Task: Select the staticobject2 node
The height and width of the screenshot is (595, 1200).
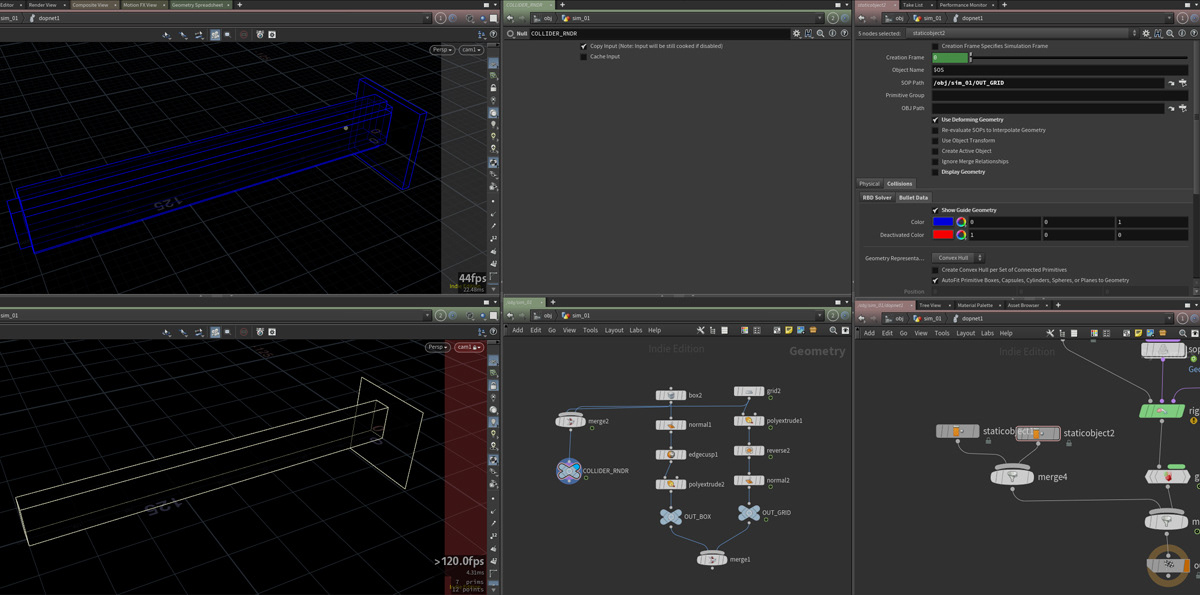Action: click(1037, 433)
